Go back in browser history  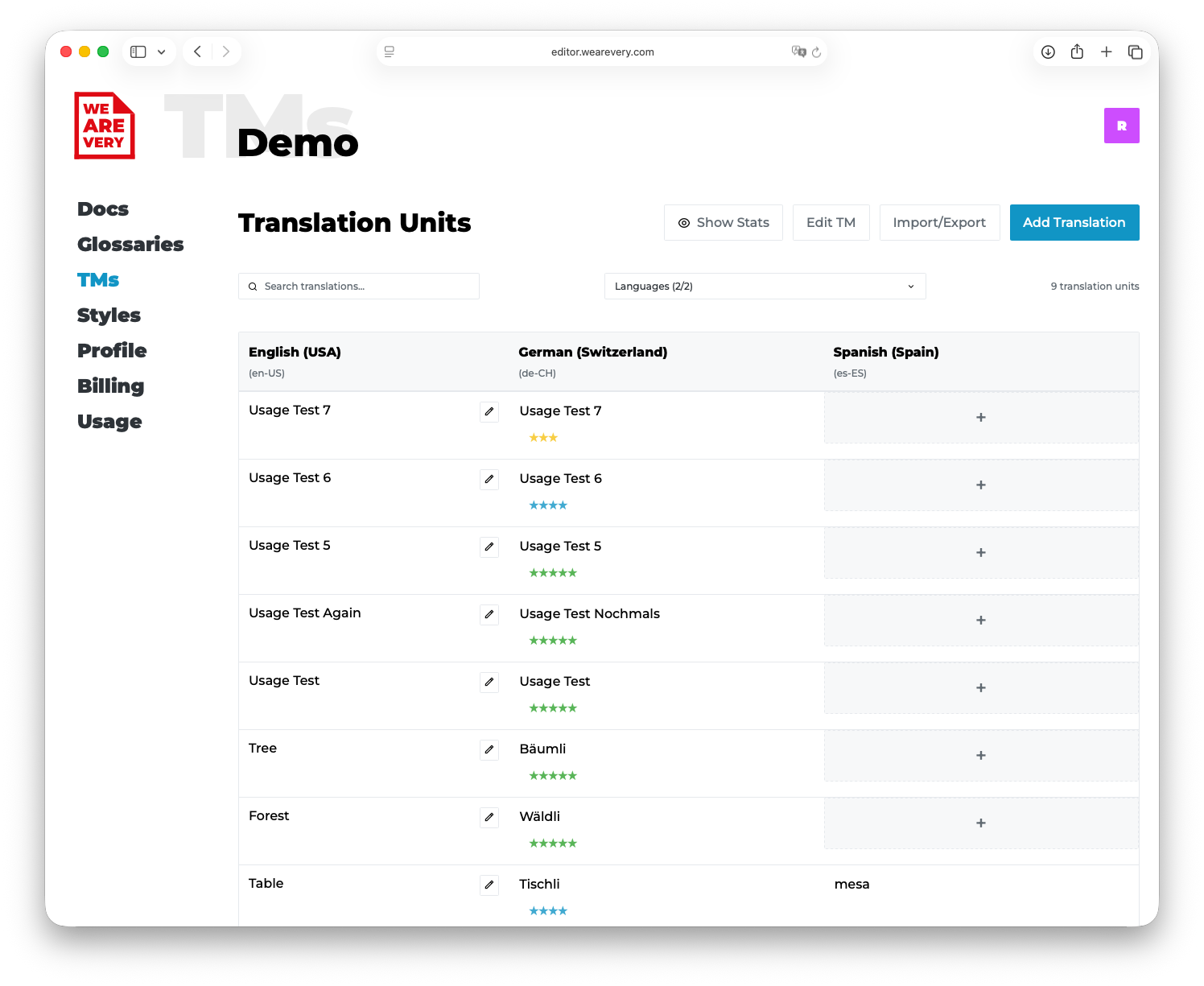click(197, 52)
